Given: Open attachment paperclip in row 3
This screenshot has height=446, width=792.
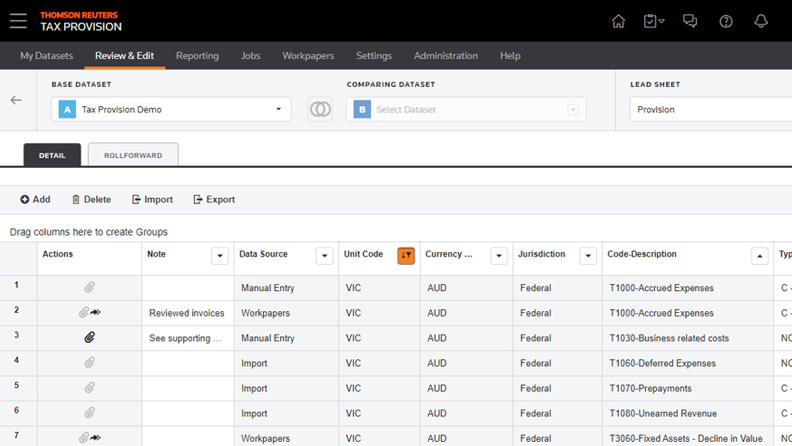Looking at the screenshot, I should tap(89, 338).
